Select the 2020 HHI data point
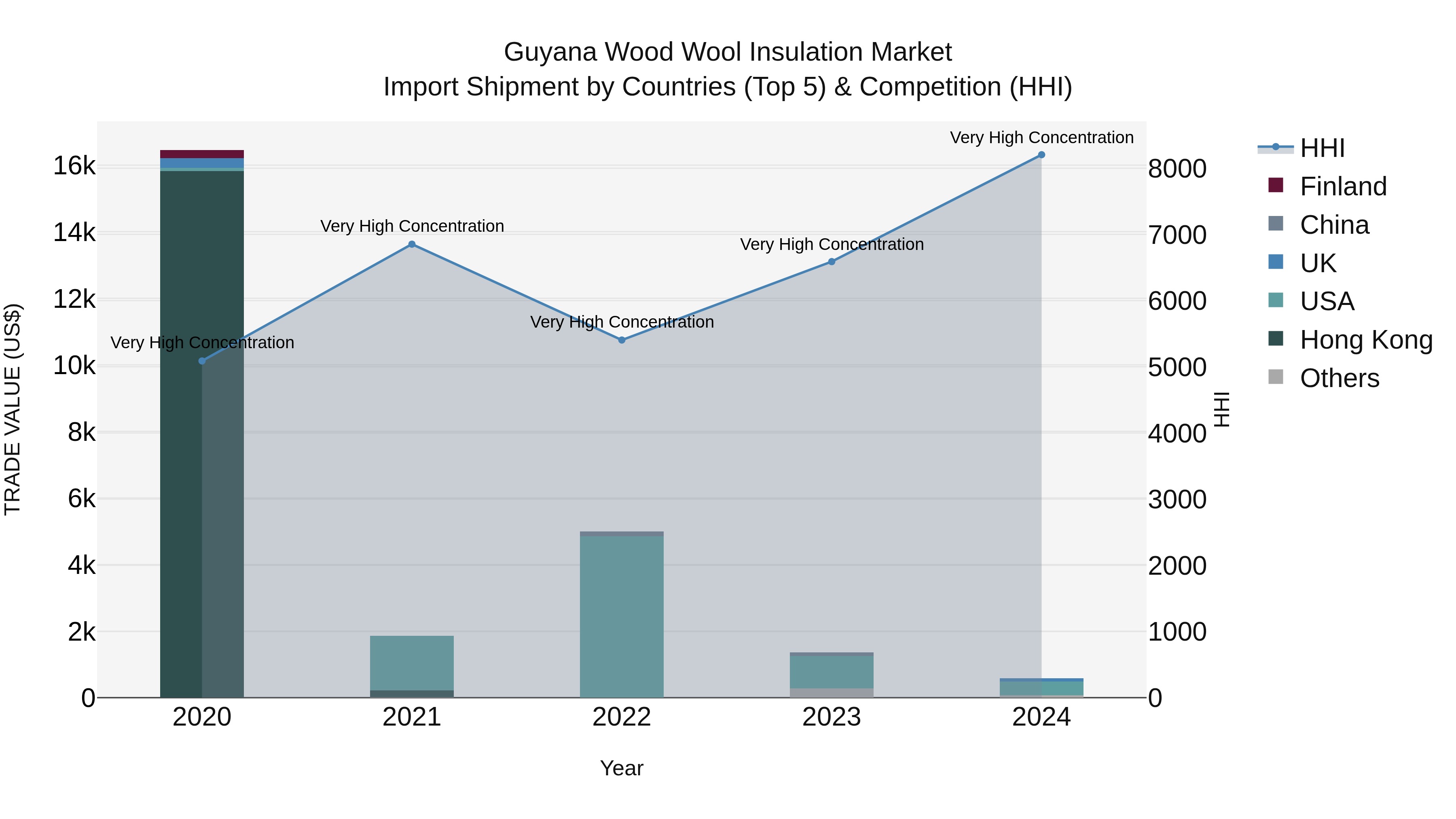1456x819 pixels. point(202,361)
